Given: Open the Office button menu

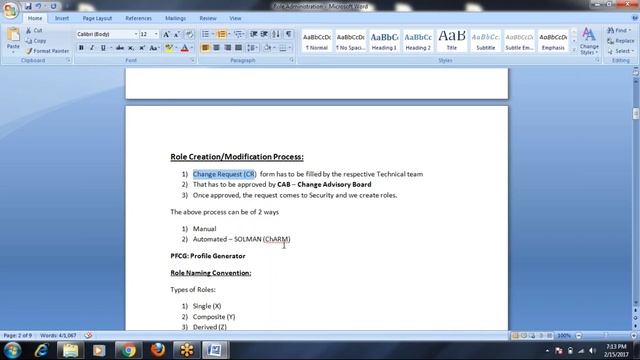Looking at the screenshot, I should [10, 10].
